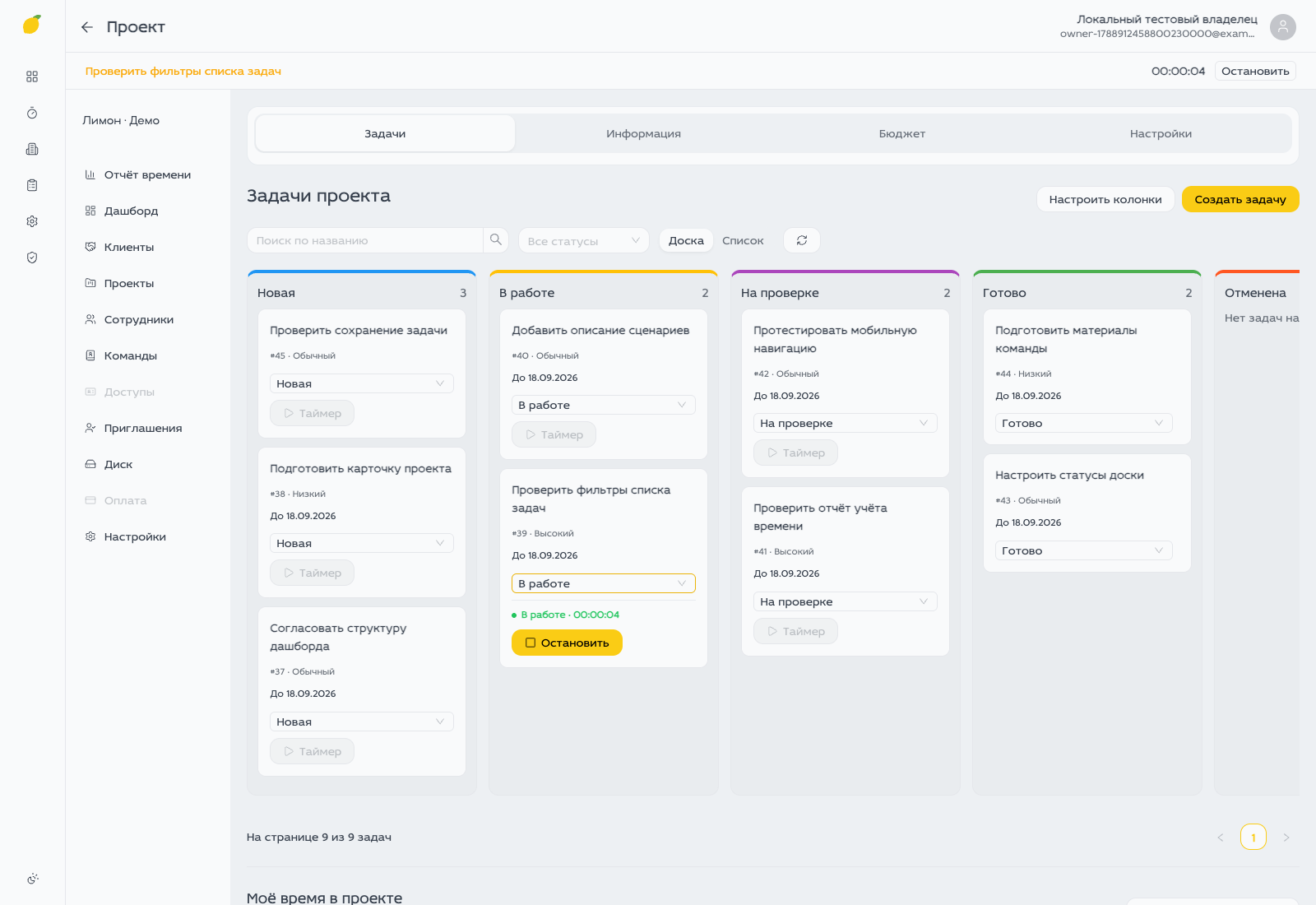Switch to the Настройки tab
The height and width of the screenshot is (905, 1316).
(1161, 133)
